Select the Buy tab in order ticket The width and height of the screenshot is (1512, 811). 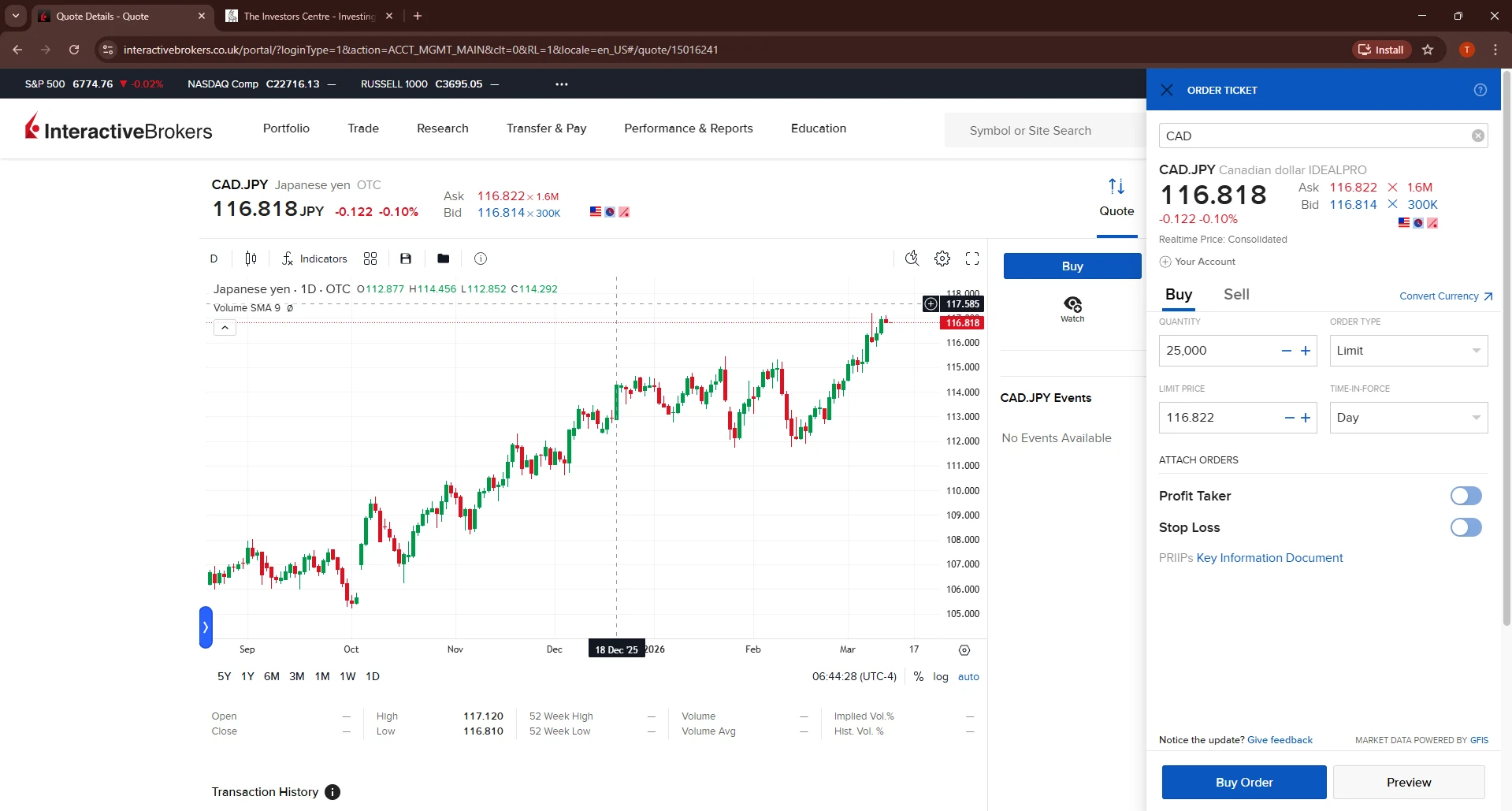pos(1179,295)
